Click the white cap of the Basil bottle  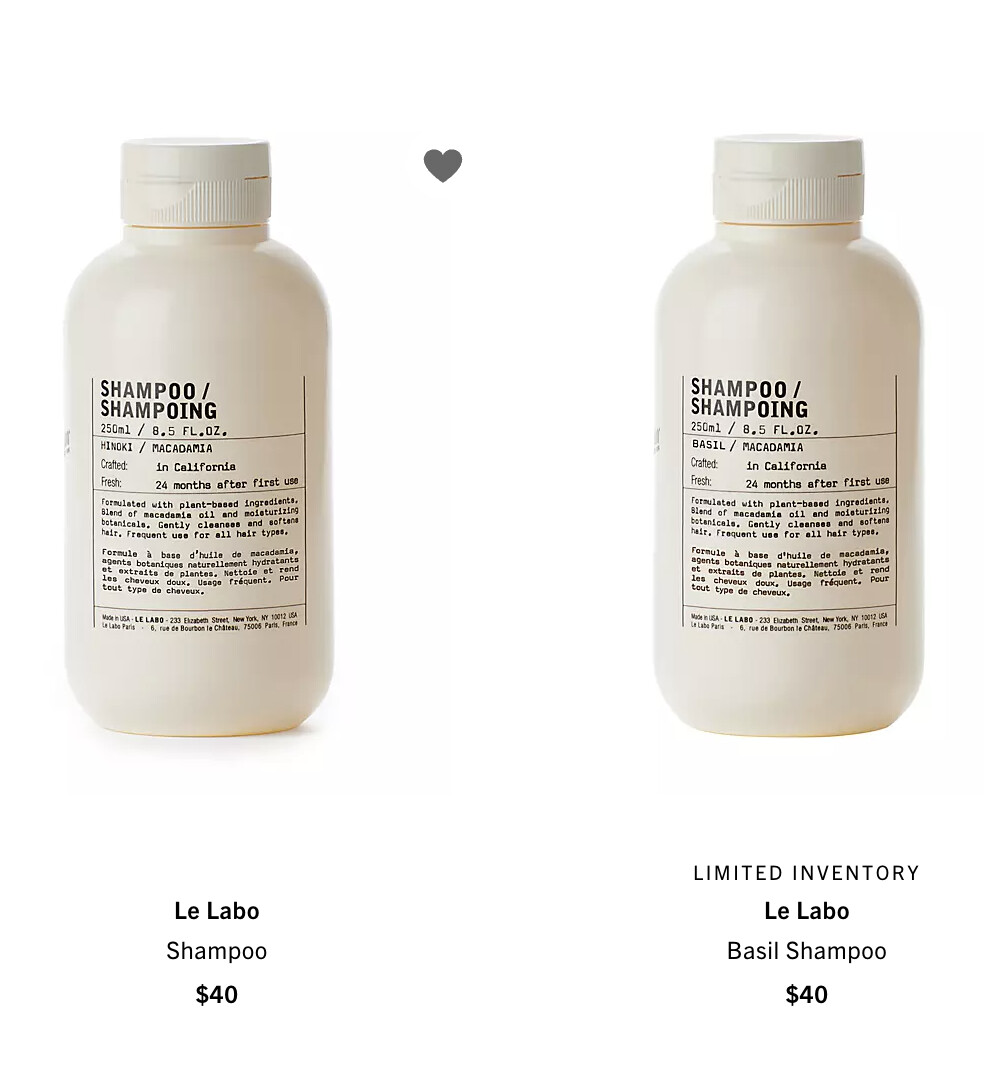coord(789,180)
